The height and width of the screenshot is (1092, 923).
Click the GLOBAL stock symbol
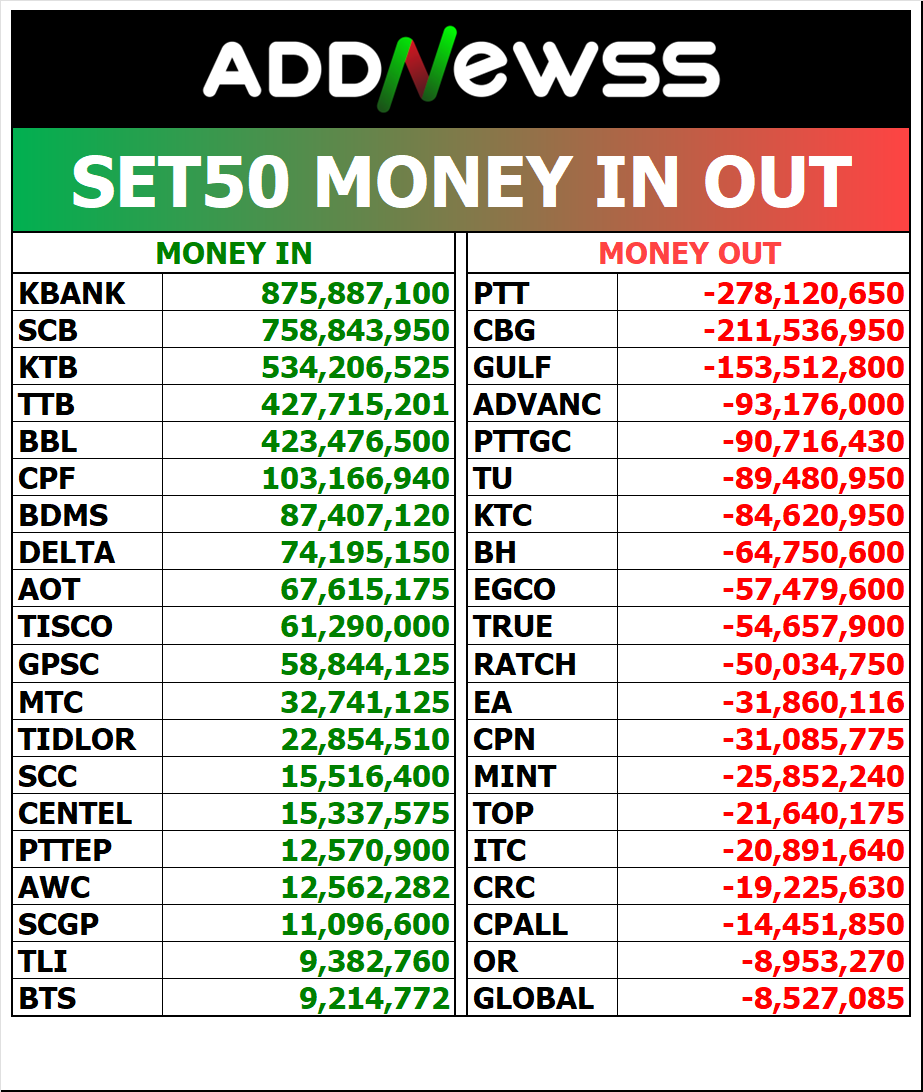pyautogui.click(x=533, y=997)
